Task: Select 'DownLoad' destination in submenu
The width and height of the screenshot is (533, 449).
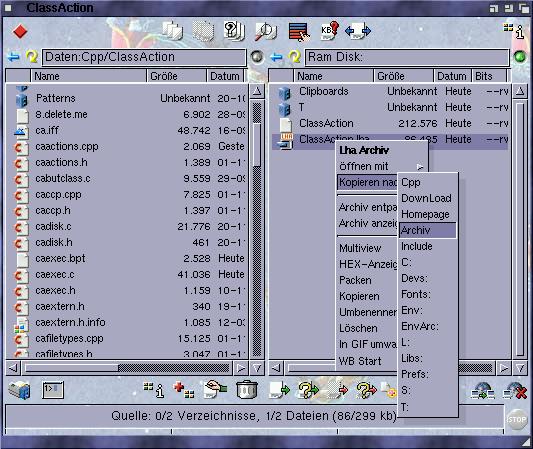Action: pos(428,198)
